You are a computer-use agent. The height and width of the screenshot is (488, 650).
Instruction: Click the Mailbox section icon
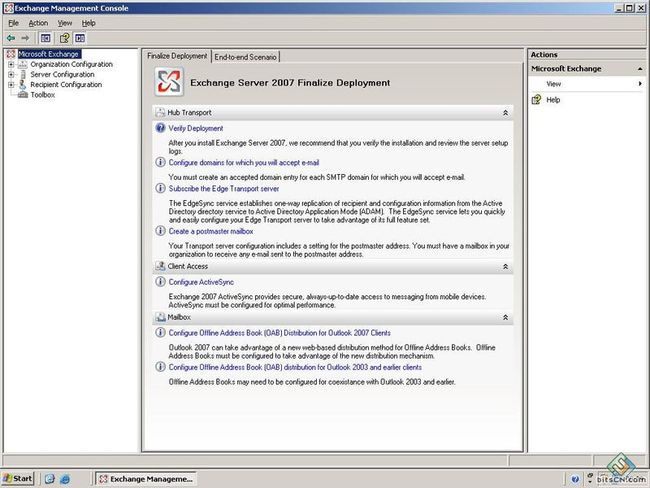(x=160, y=317)
